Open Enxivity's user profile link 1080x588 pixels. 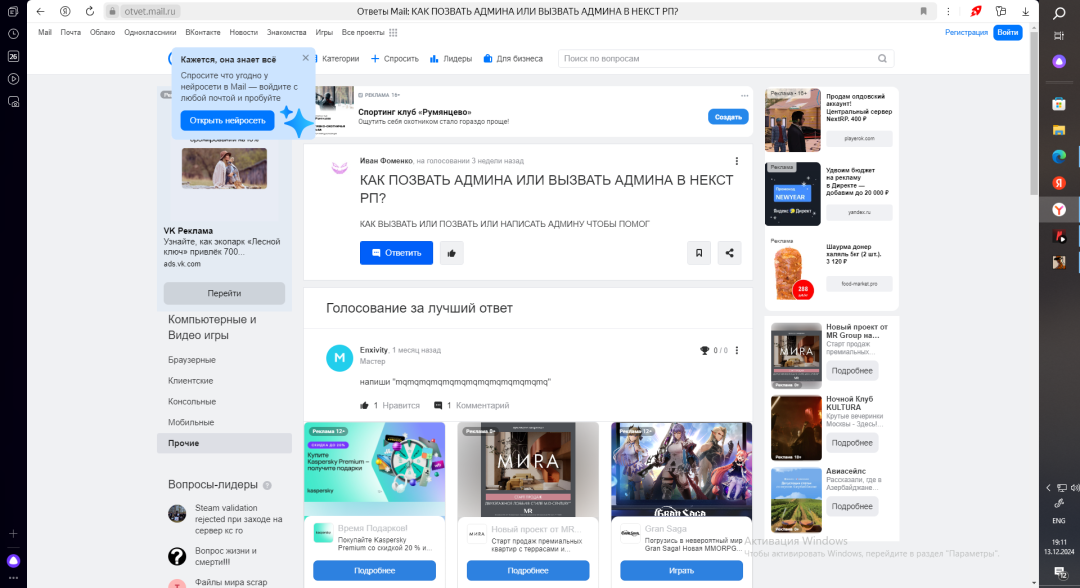tap(373, 350)
